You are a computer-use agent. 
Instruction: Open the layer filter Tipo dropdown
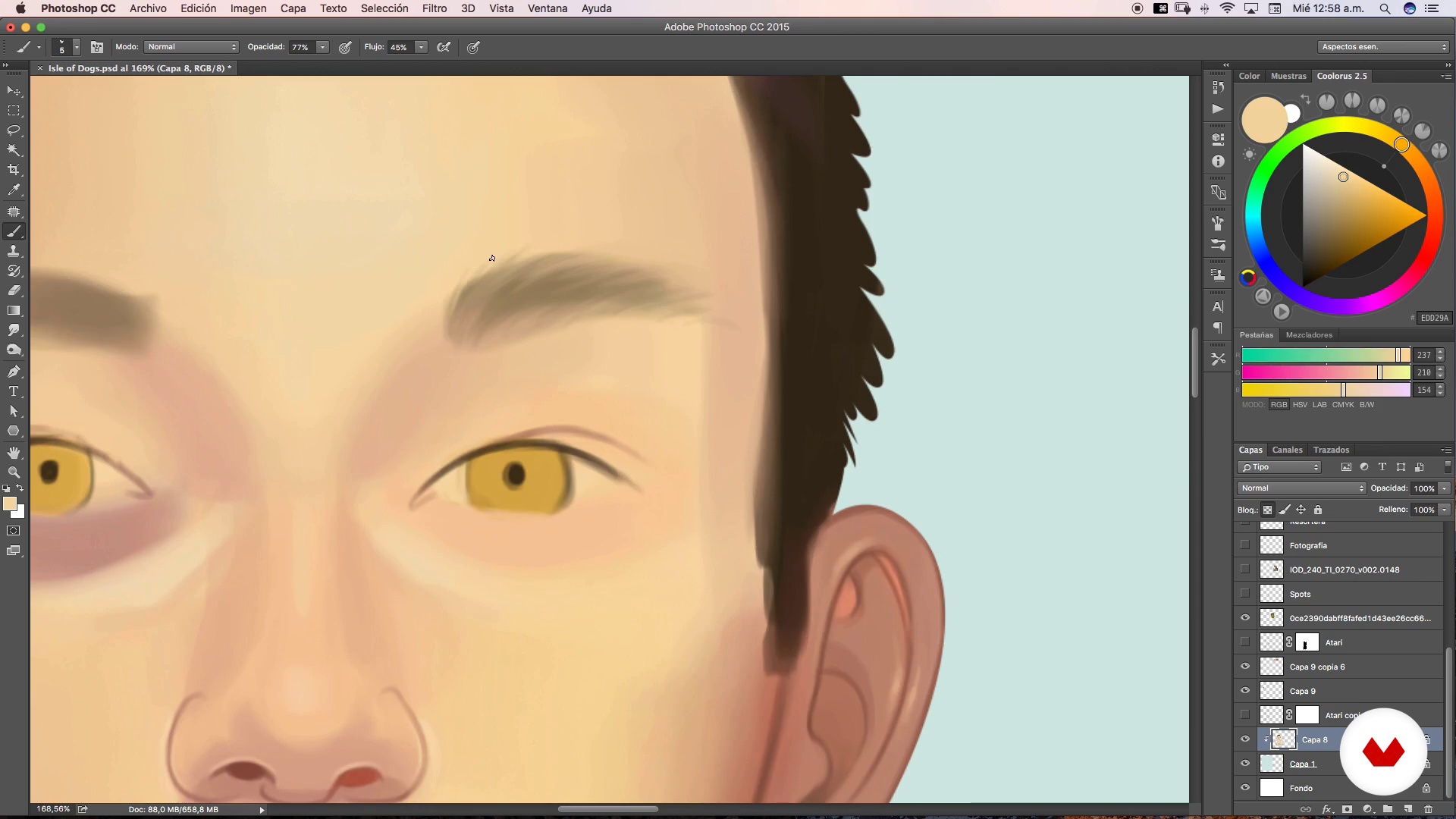(x=1280, y=467)
